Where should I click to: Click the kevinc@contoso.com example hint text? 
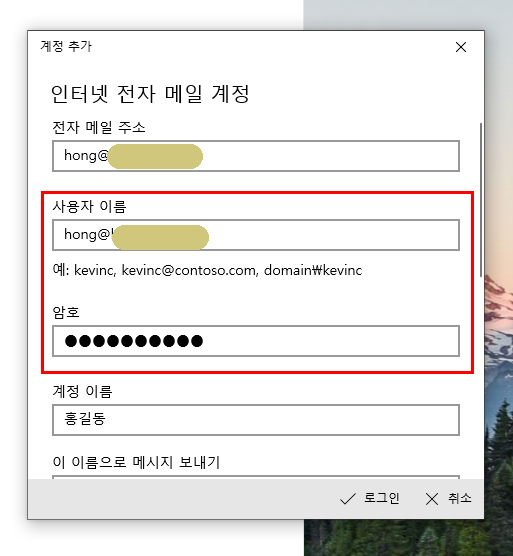click(x=189, y=271)
